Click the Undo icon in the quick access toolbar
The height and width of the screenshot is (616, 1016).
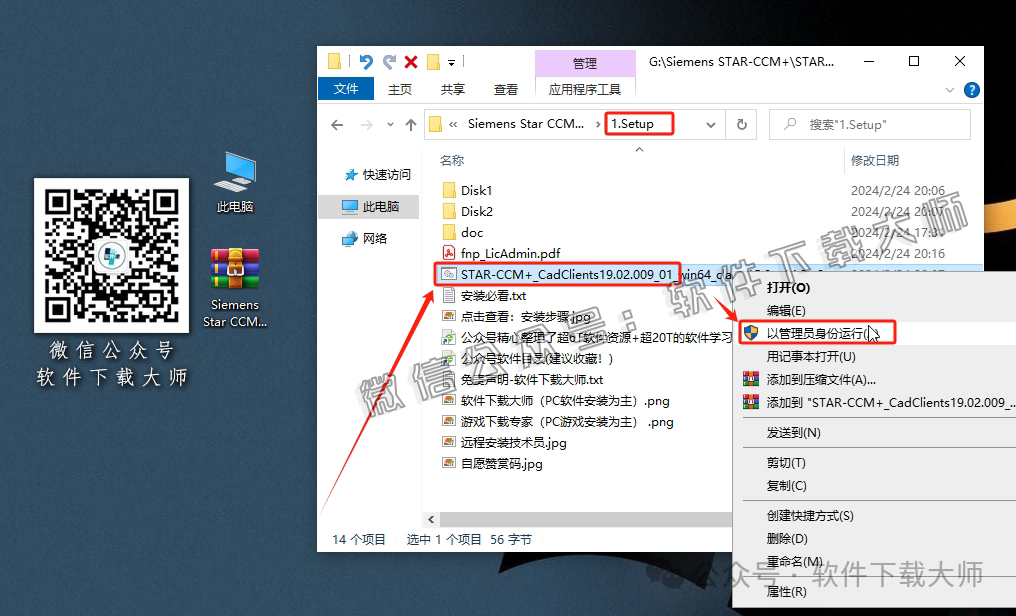[367, 62]
